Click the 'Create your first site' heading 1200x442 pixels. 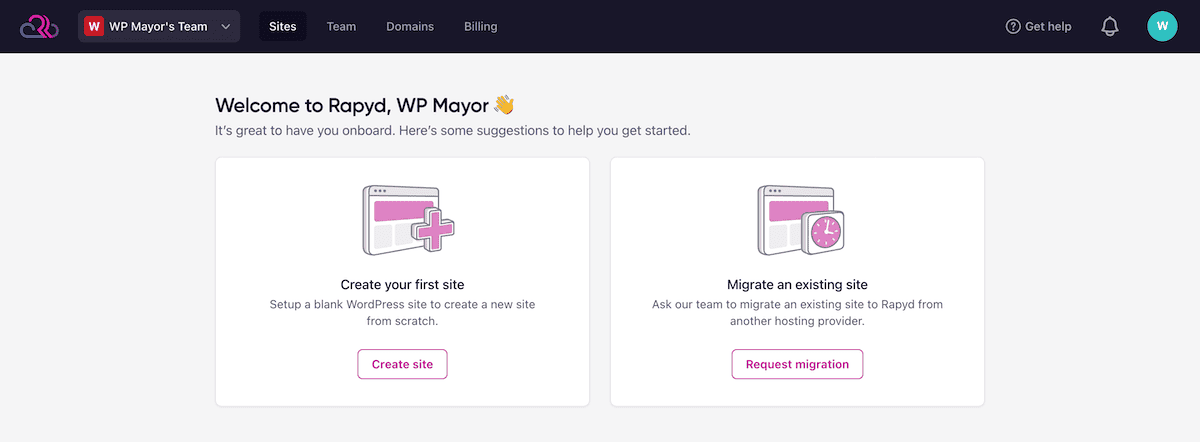pyautogui.click(x=402, y=285)
